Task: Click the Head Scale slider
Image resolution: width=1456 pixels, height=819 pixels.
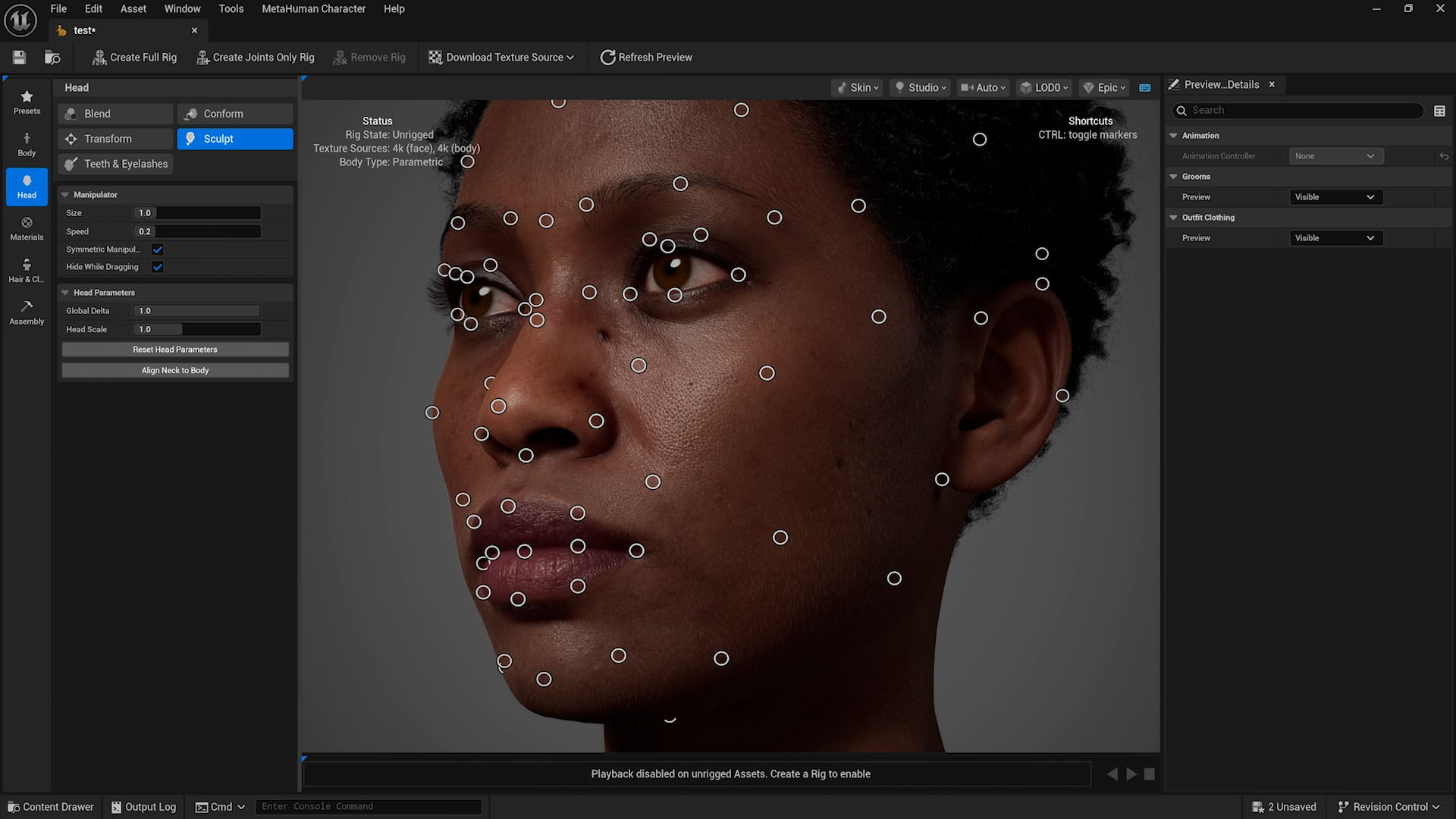Action: 197,330
